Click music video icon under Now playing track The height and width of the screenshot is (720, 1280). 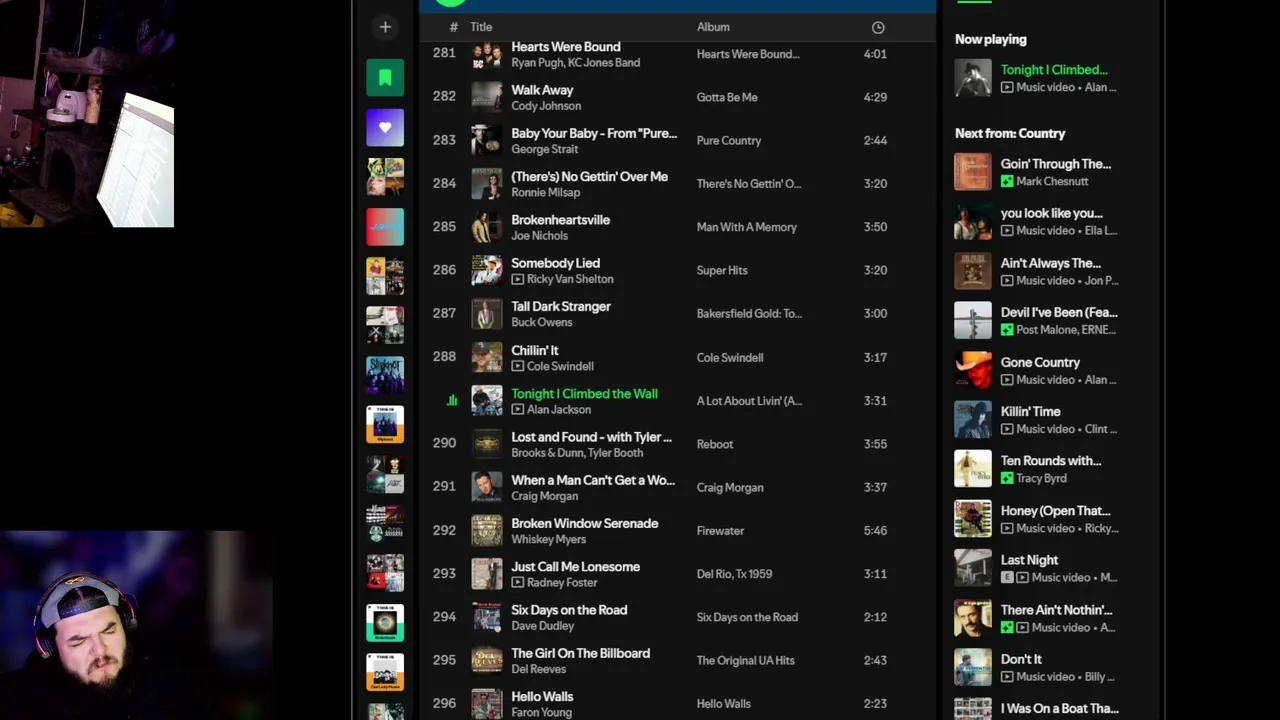1007,87
